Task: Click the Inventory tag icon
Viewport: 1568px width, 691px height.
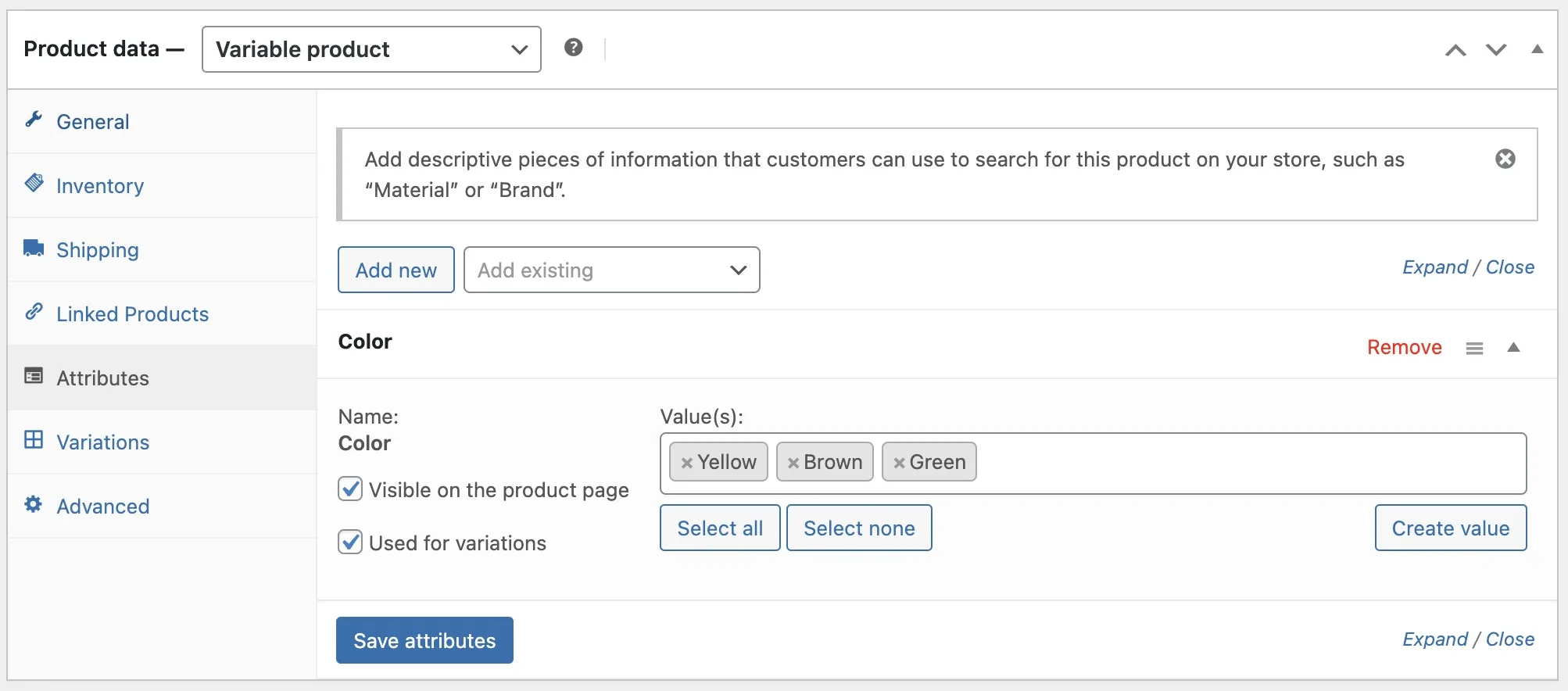Action: 34,184
